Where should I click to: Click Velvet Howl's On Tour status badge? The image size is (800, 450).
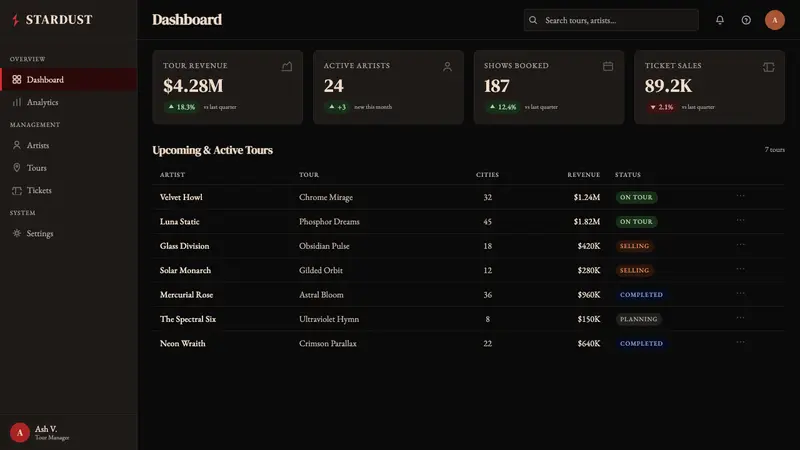coord(636,197)
